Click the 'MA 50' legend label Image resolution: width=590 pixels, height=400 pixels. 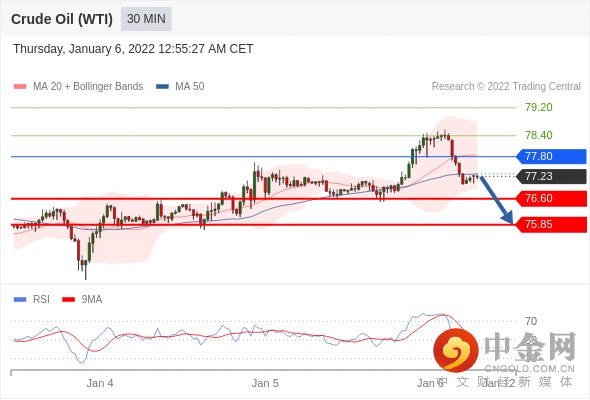(190, 87)
